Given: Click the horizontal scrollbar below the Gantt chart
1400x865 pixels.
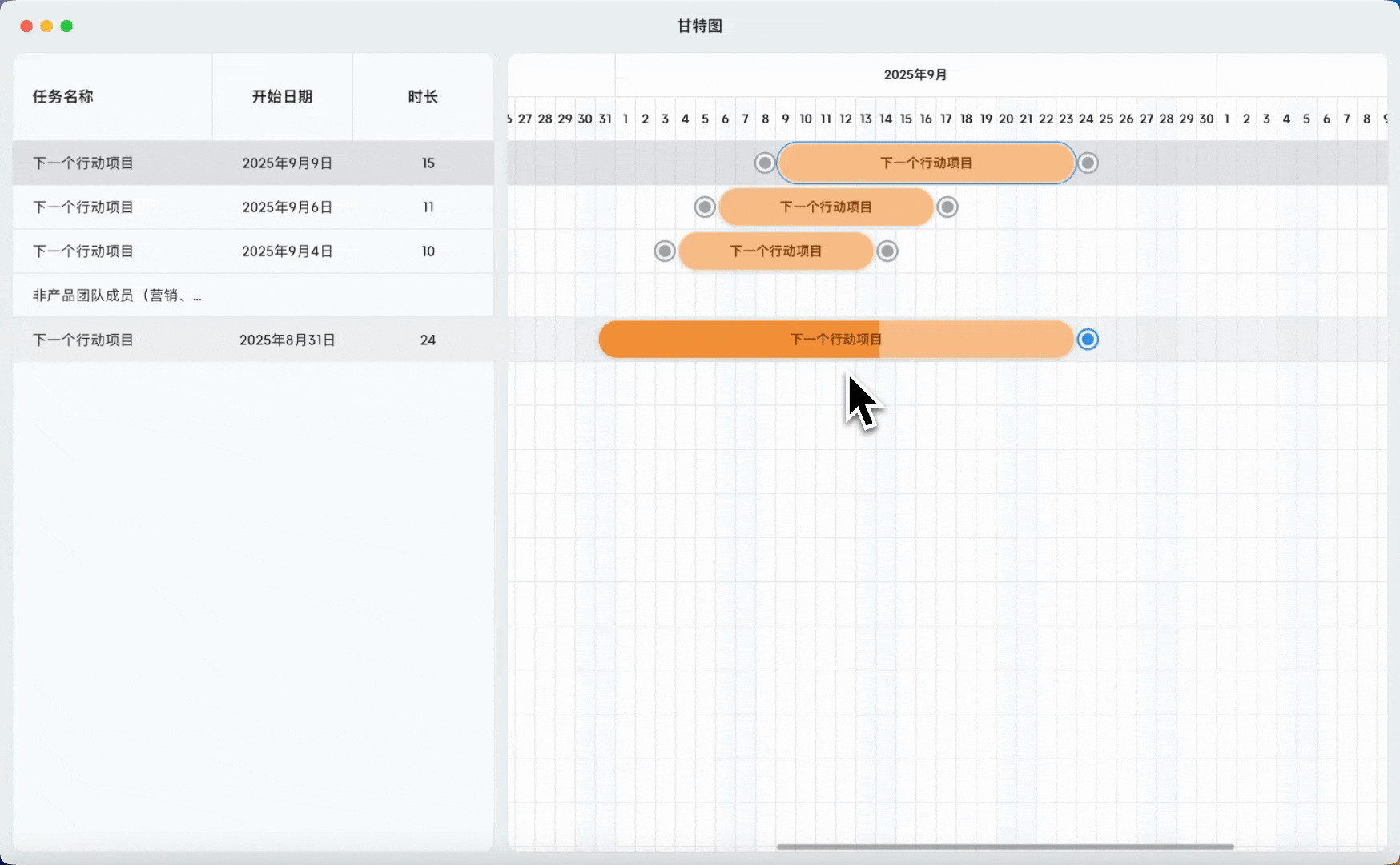Looking at the screenshot, I should [x=1004, y=847].
